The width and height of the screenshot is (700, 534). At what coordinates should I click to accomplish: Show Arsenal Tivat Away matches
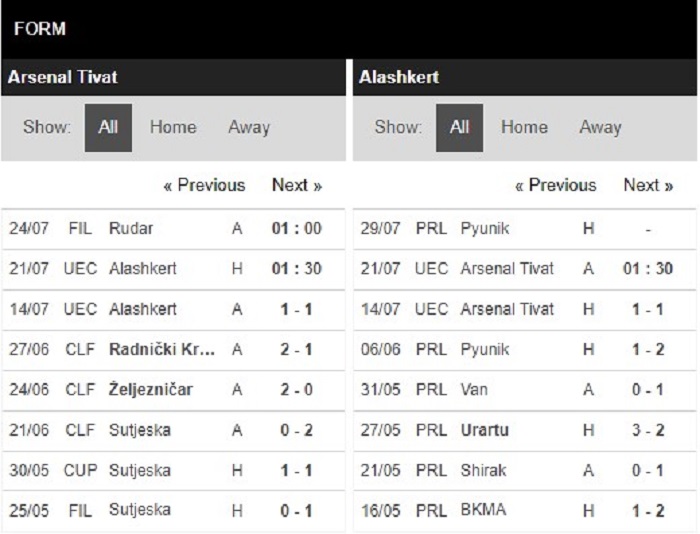pos(249,127)
